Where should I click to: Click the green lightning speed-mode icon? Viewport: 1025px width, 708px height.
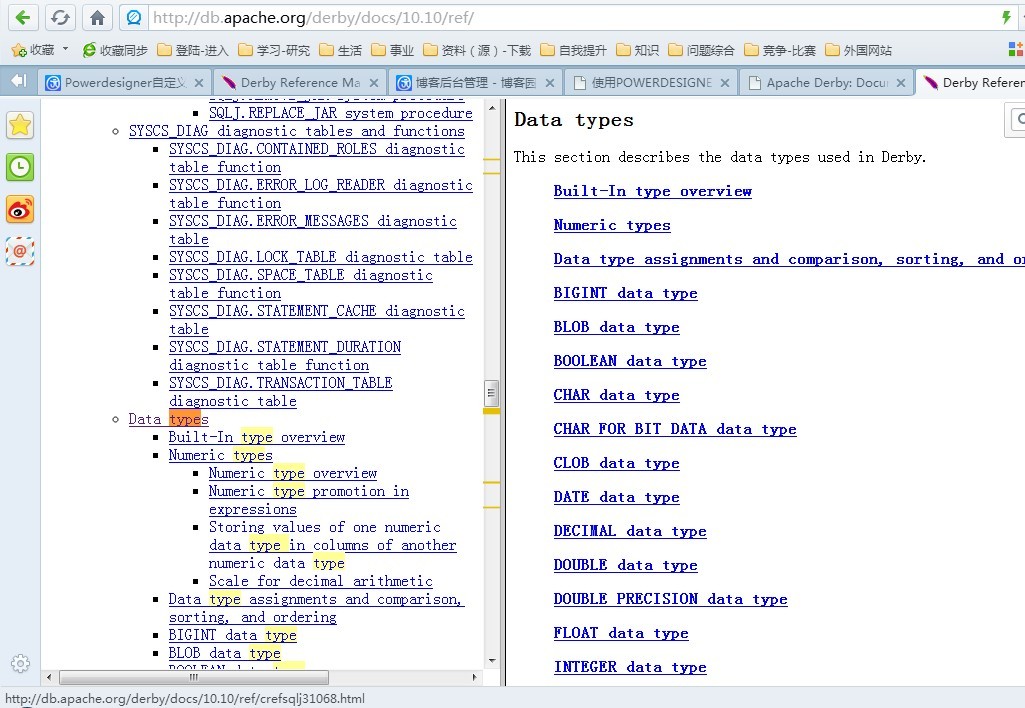(1006, 17)
